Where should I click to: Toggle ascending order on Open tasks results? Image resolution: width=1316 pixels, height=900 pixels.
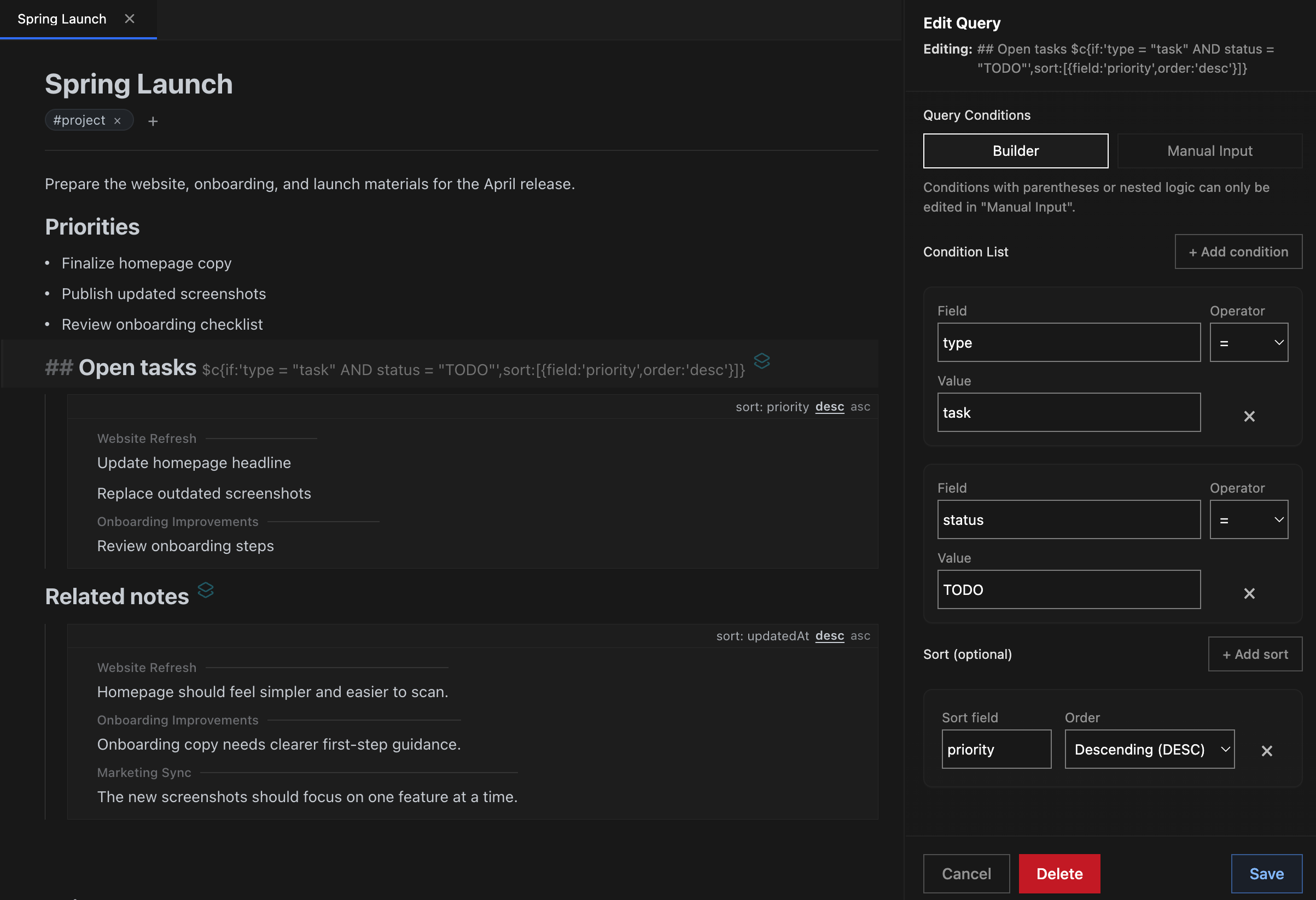pyautogui.click(x=860, y=406)
